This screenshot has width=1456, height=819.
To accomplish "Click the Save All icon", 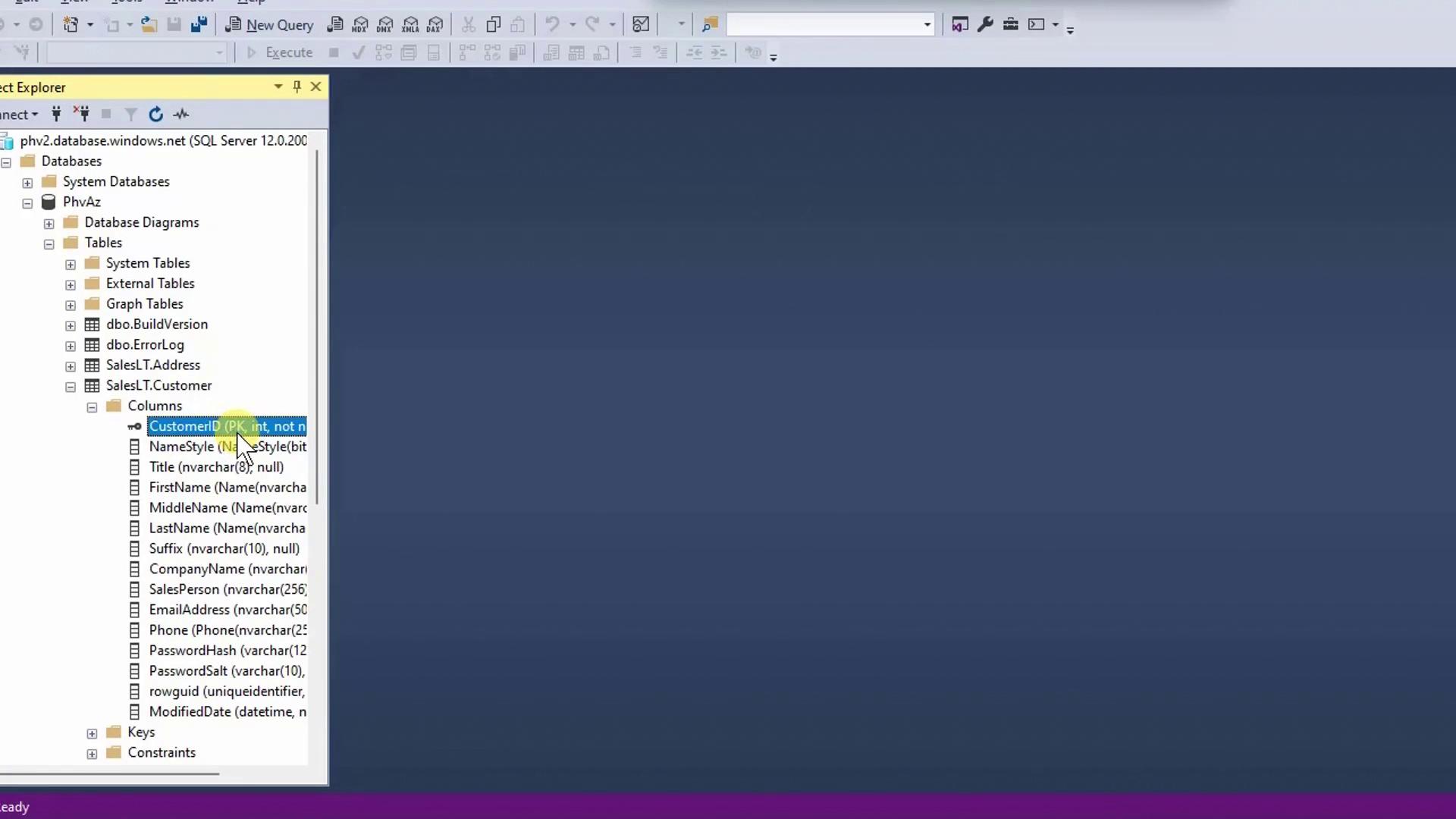I will click(x=199, y=25).
